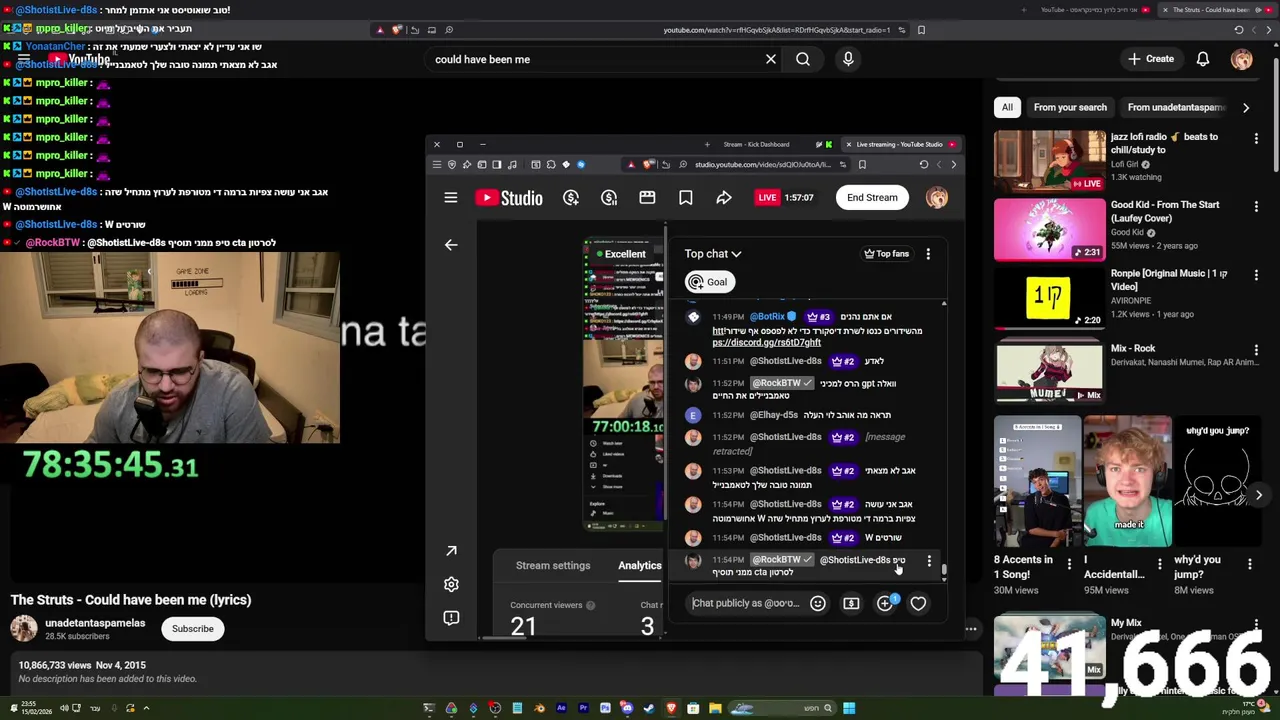Switch to Stream settings tab

pos(553,566)
